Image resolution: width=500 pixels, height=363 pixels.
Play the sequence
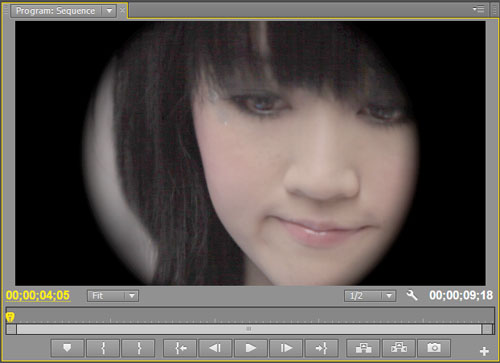(x=251, y=348)
